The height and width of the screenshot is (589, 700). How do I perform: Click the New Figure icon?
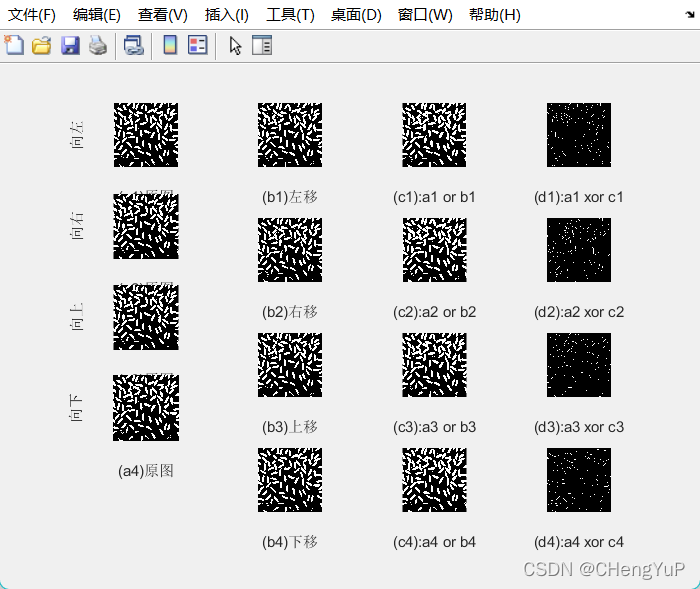(x=14, y=45)
